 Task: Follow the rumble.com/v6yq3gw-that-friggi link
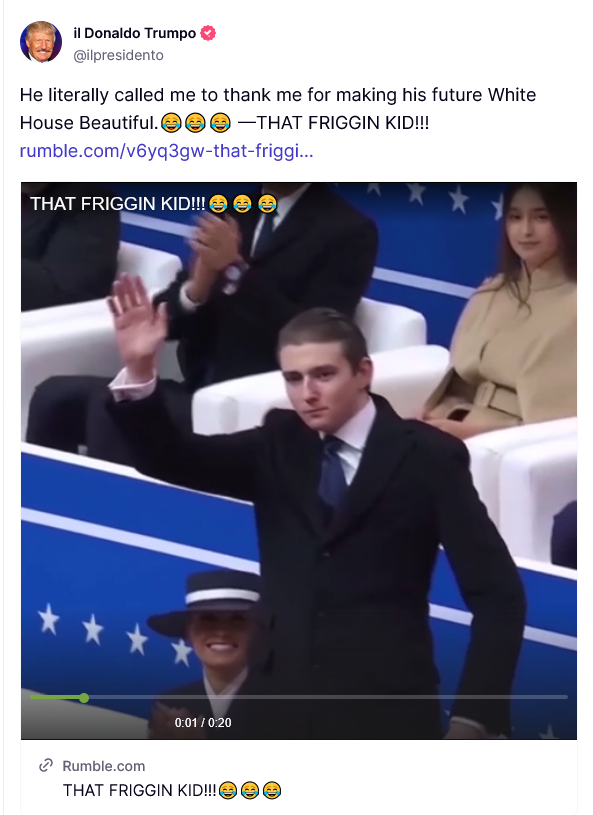click(x=166, y=151)
